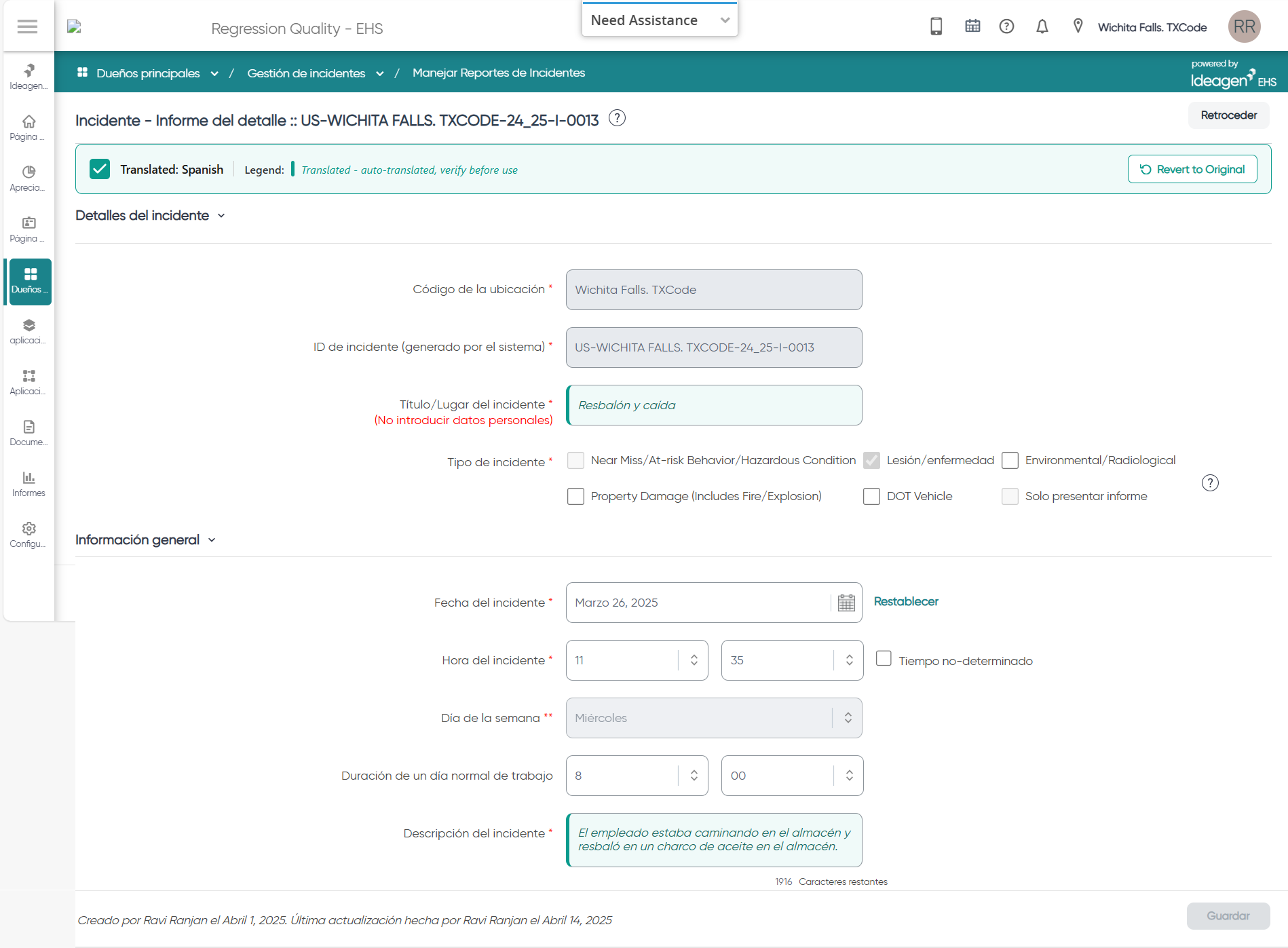The height and width of the screenshot is (948, 1288).
Task: Open the Informes chart sidebar icon
Action: [x=29, y=483]
